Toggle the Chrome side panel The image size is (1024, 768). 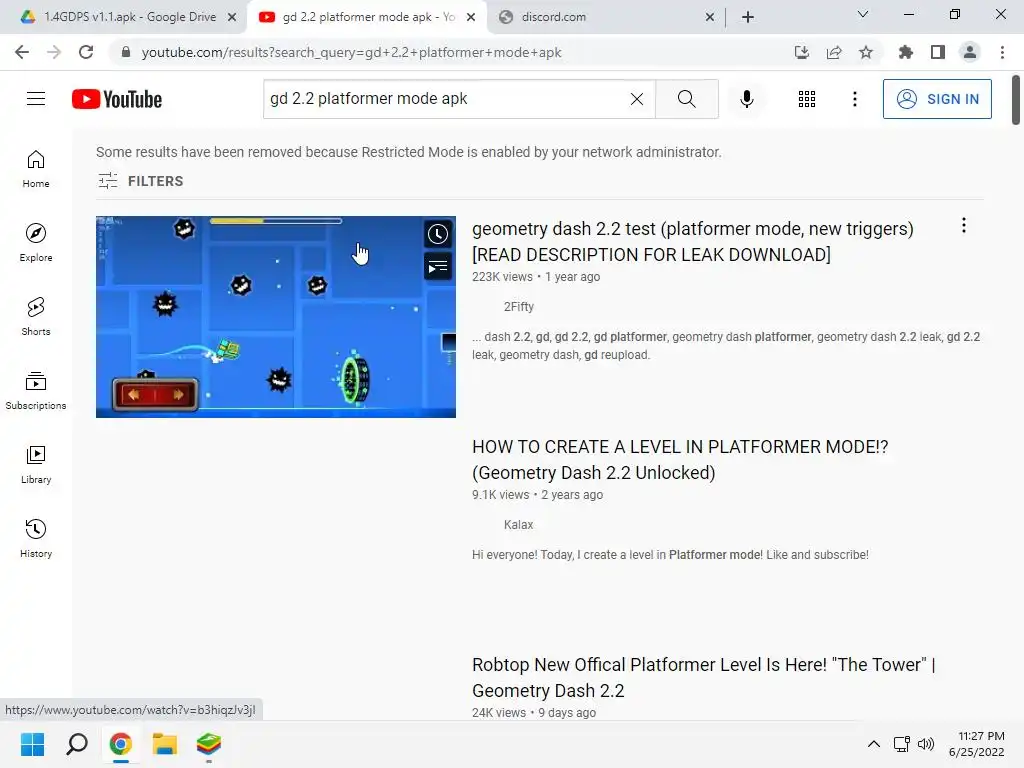coord(938,52)
